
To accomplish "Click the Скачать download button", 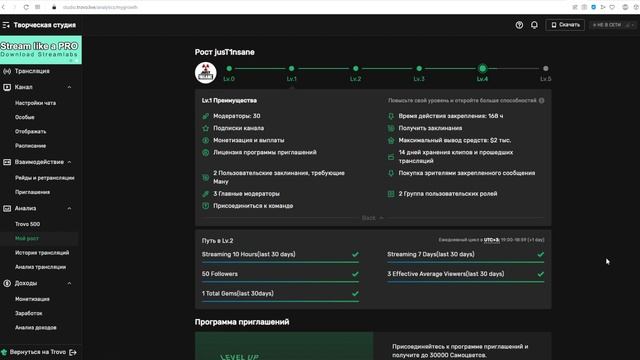I will [565, 25].
